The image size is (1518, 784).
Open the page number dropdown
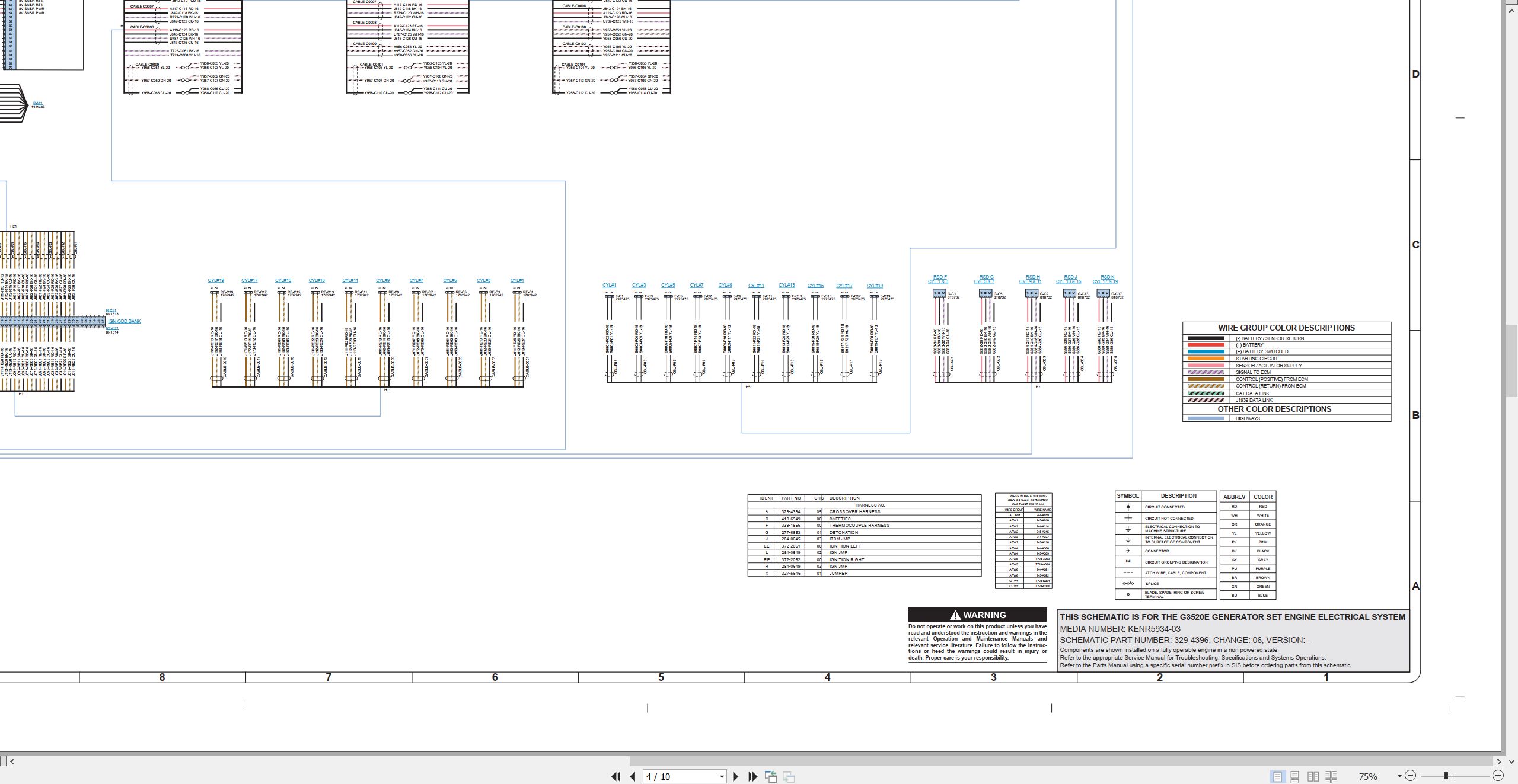tap(722, 777)
